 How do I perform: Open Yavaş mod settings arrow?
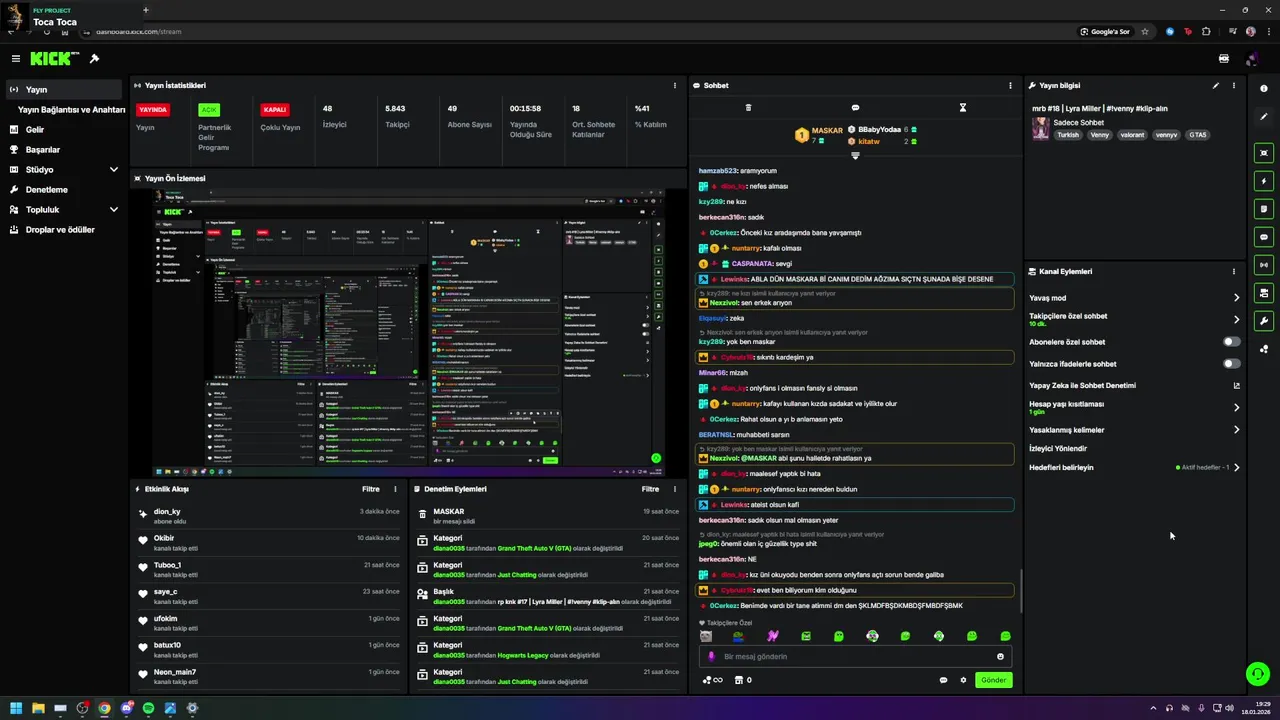pos(1236,298)
